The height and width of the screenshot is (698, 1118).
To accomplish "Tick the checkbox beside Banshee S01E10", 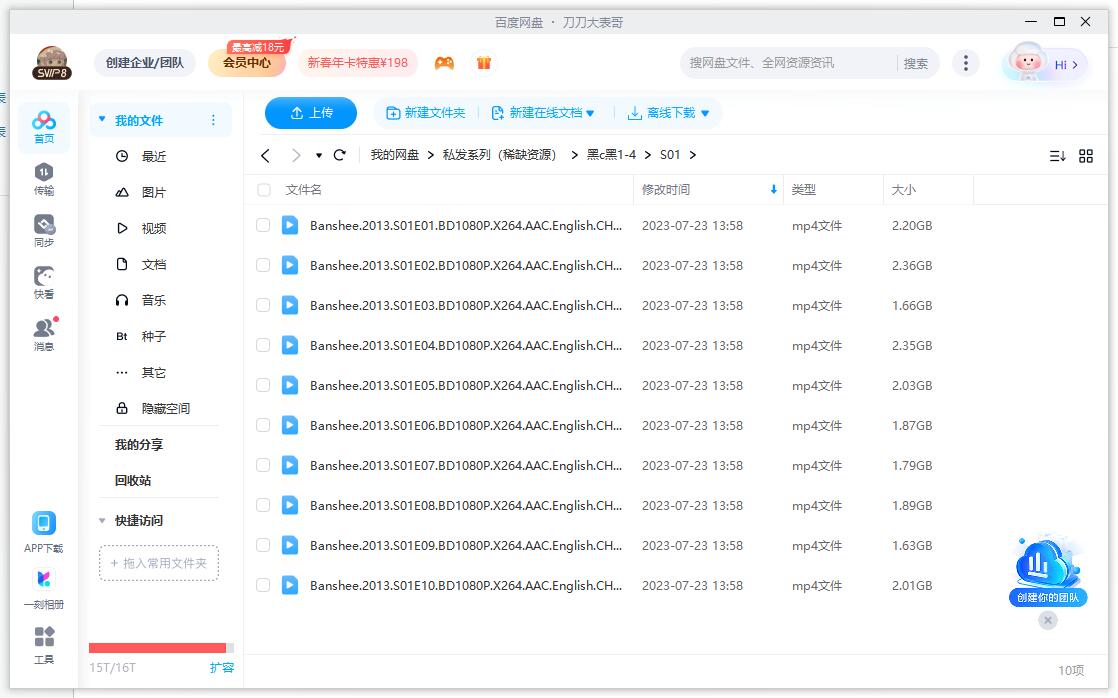I will [x=263, y=585].
